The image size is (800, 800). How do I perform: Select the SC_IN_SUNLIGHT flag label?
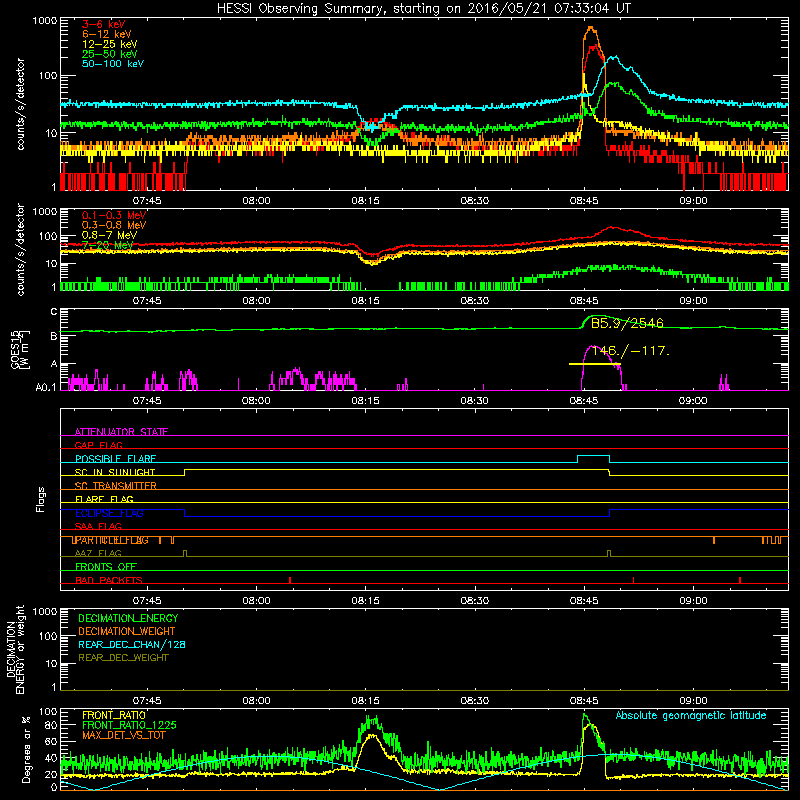pyautogui.click(x=115, y=472)
